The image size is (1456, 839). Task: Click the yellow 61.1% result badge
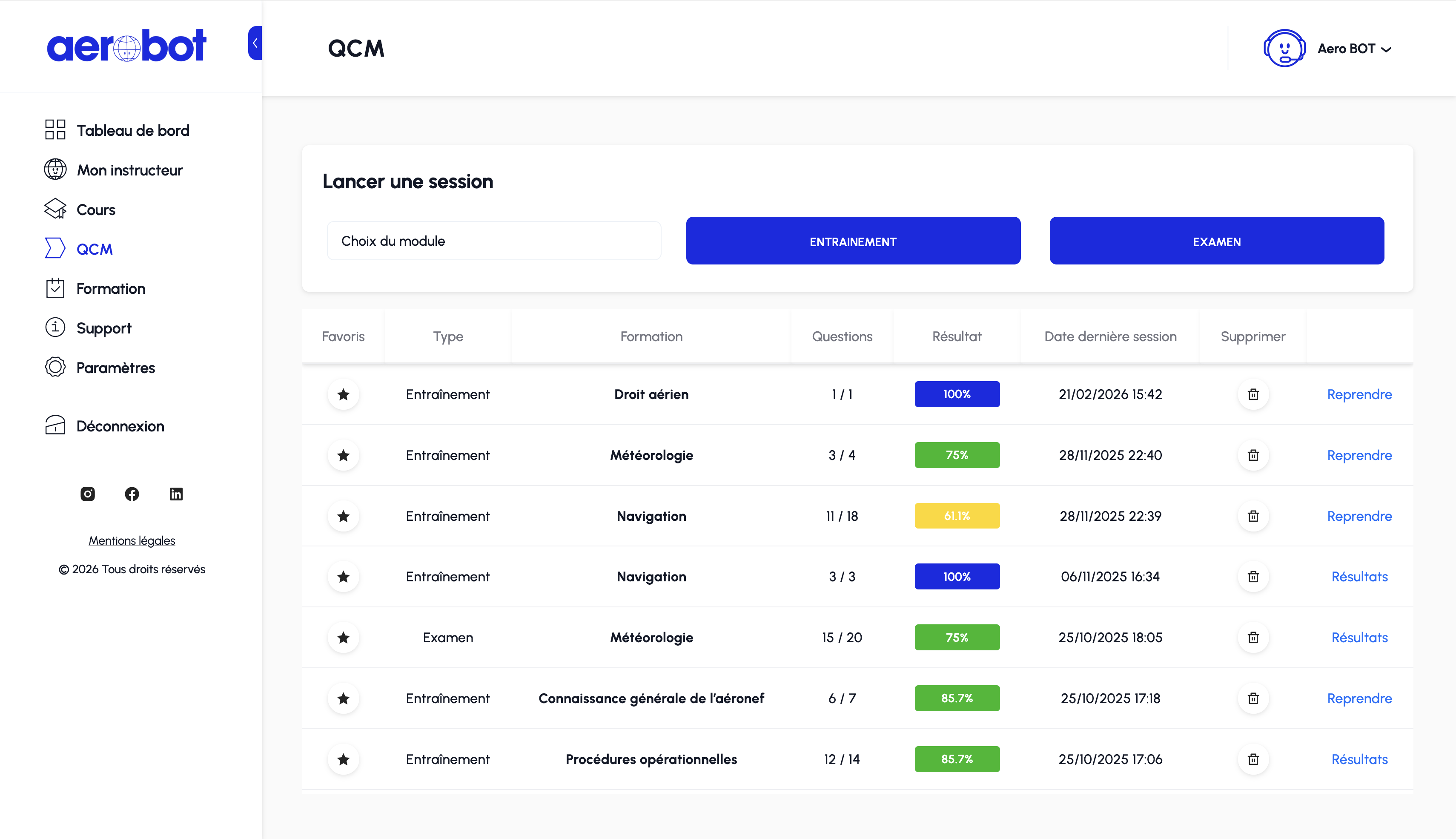[x=957, y=516]
